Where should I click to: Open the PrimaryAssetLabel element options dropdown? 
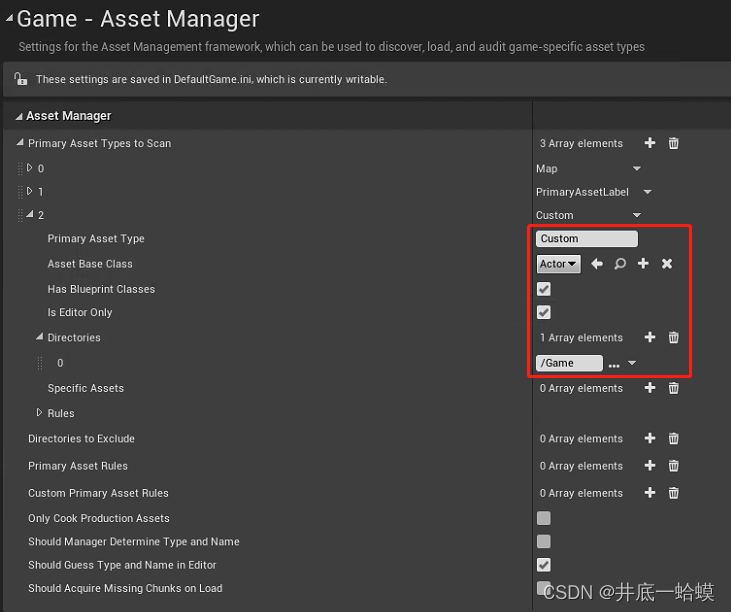tap(648, 192)
